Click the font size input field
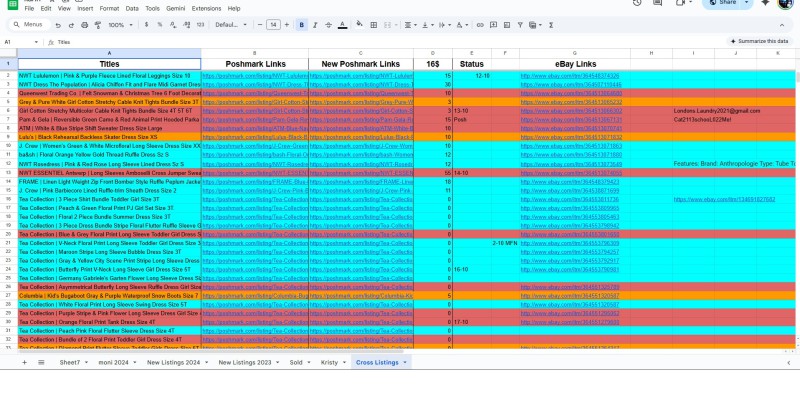Viewport: 800px width, 415px height. (x=274, y=24)
